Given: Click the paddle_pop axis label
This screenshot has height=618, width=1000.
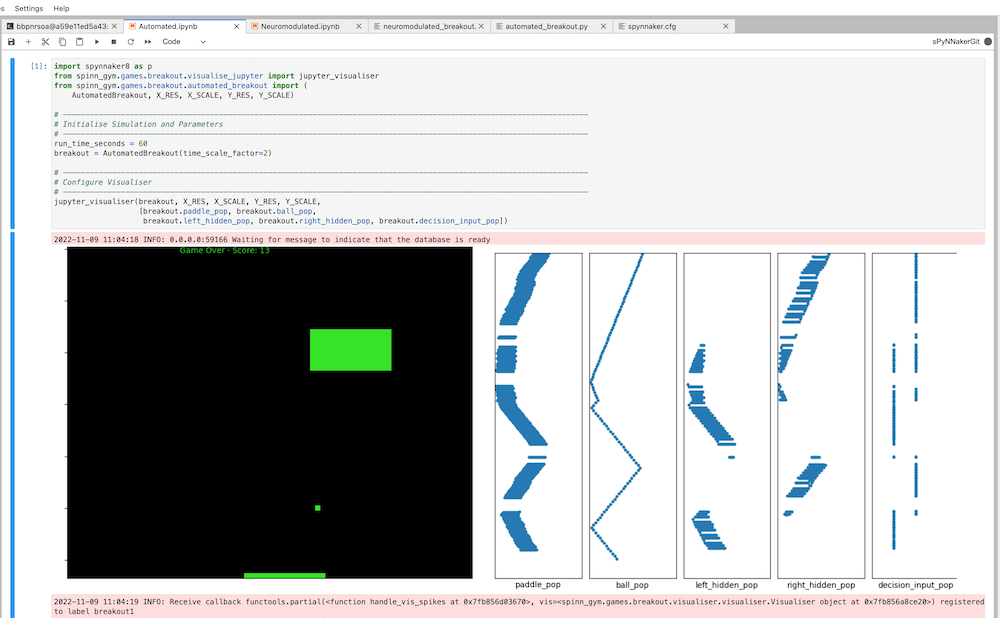Looking at the screenshot, I should (x=538, y=584).
